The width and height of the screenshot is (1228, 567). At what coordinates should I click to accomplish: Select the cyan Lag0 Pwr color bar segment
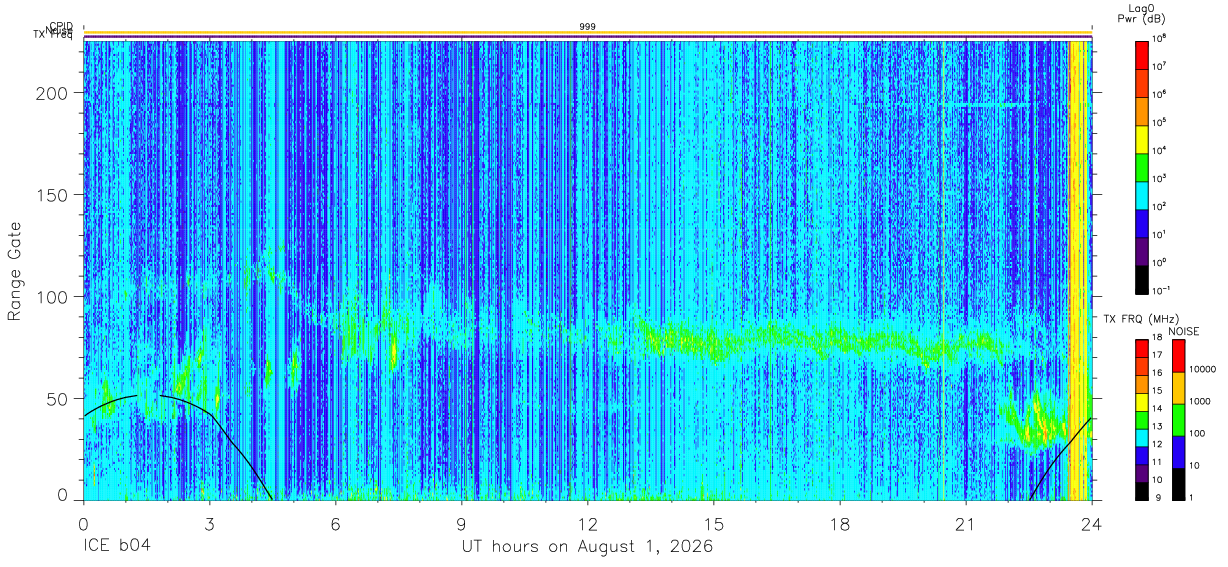point(1142,195)
